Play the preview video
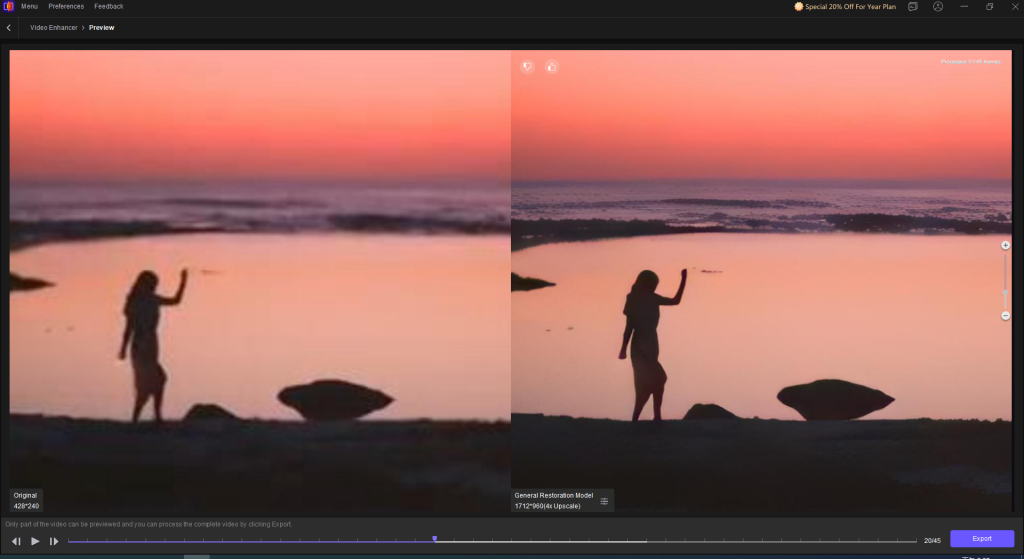The image size is (1024, 559). [35, 541]
